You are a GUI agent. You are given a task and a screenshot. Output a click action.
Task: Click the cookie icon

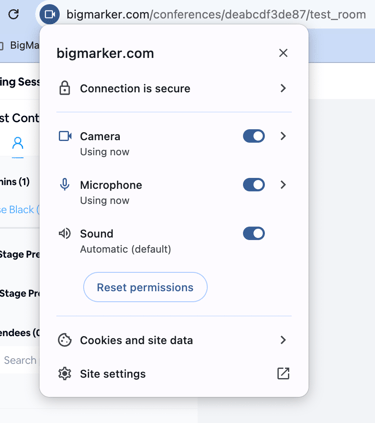click(x=65, y=340)
